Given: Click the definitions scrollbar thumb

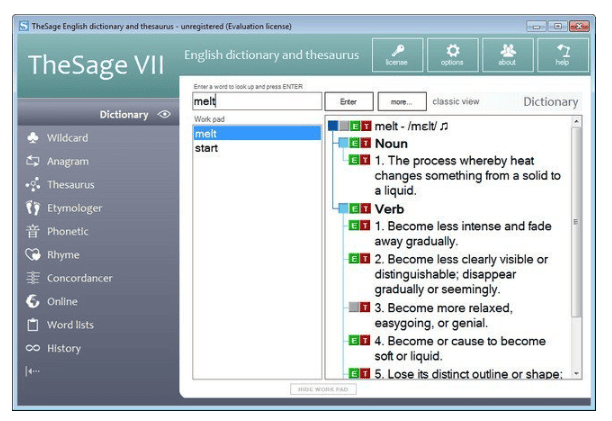Looking at the screenshot, I should tap(576, 222).
